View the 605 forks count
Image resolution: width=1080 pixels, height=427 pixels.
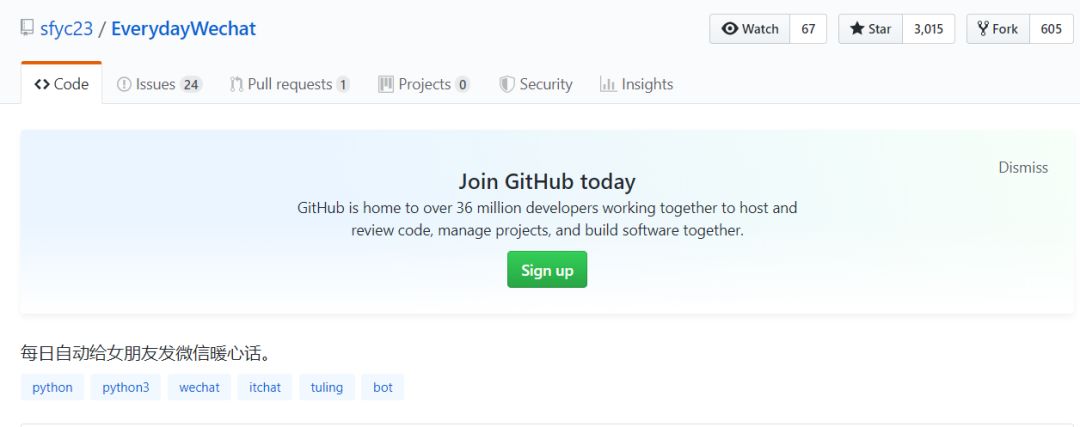(1051, 29)
